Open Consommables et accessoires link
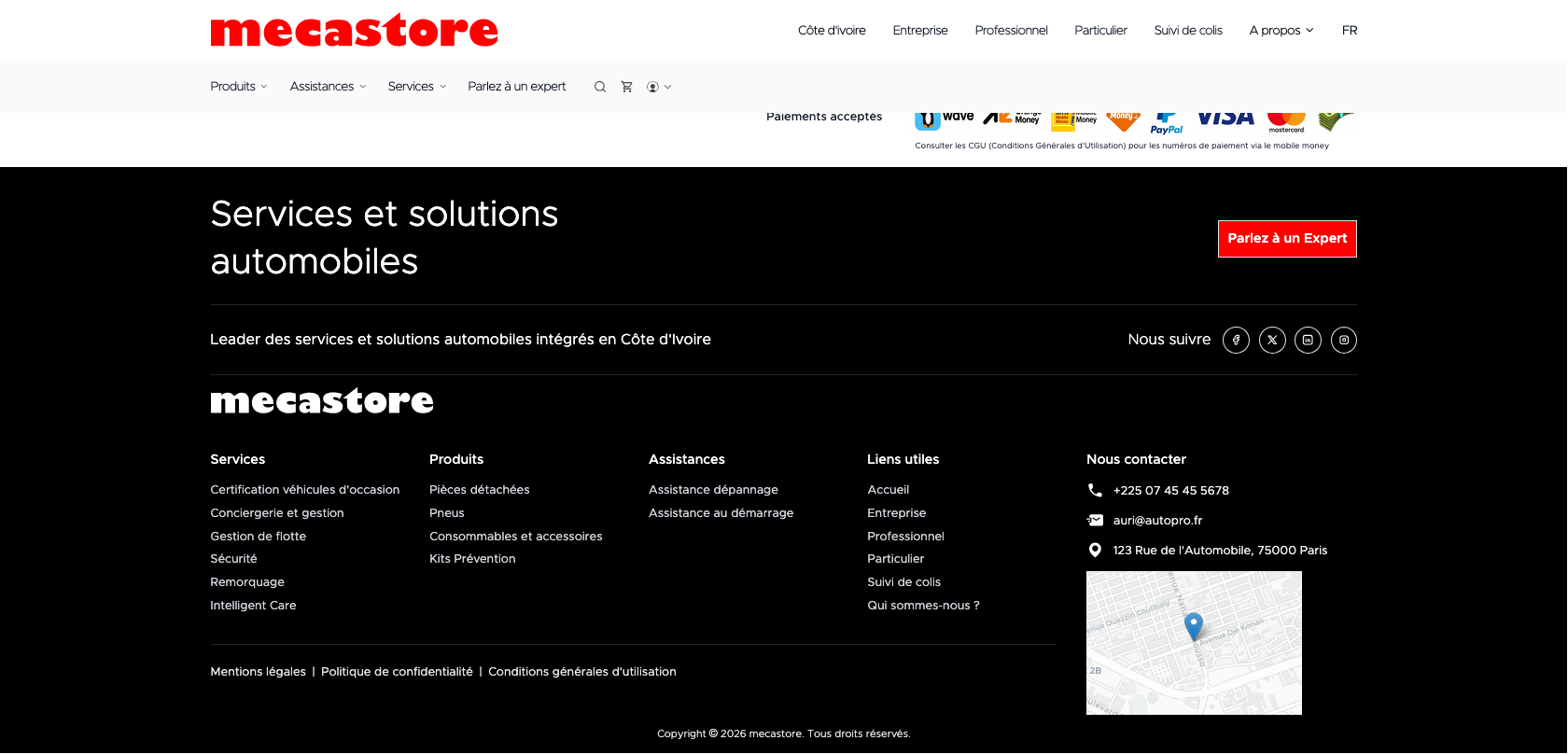Screen dimensions: 1568x754 pos(516,537)
